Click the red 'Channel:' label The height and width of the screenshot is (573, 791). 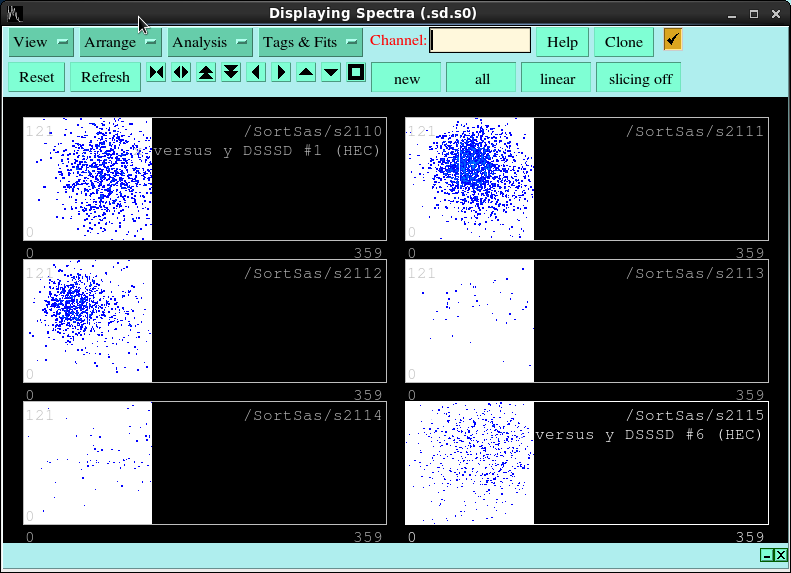[399, 40]
